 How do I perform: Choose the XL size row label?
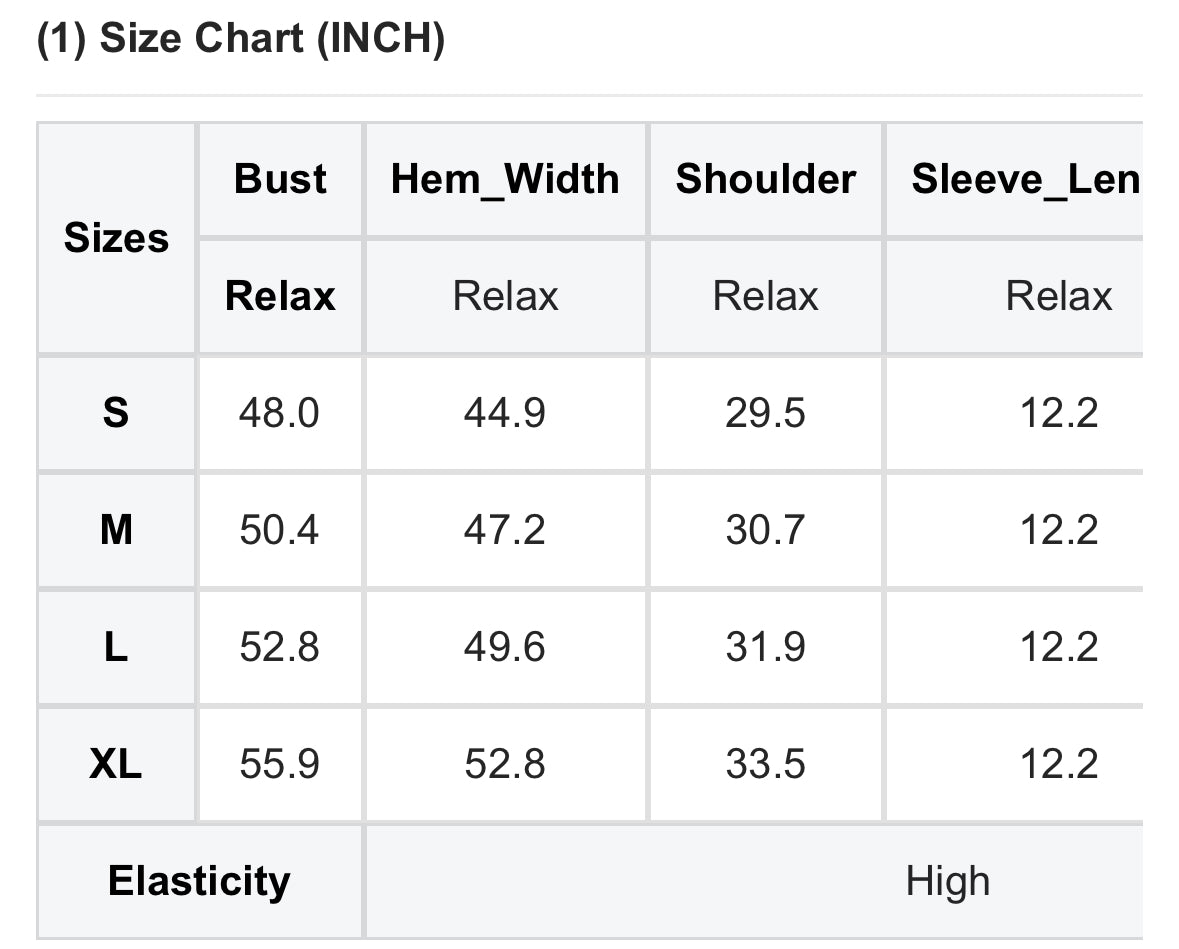coord(116,764)
